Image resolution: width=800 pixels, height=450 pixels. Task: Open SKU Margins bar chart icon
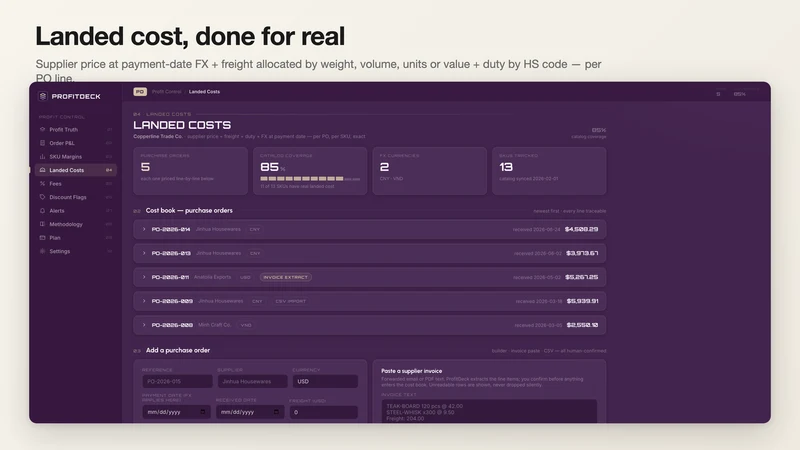[42, 157]
